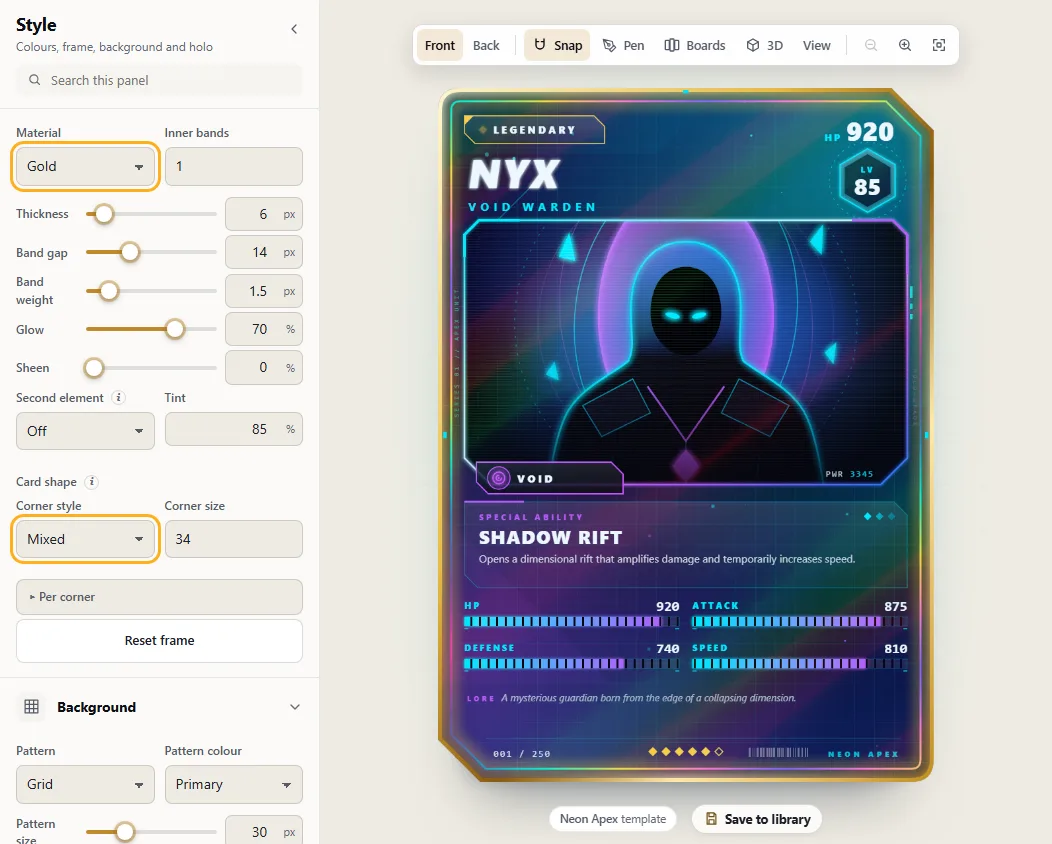Click the zoom in magnifier icon
The height and width of the screenshot is (844, 1052).
(904, 45)
